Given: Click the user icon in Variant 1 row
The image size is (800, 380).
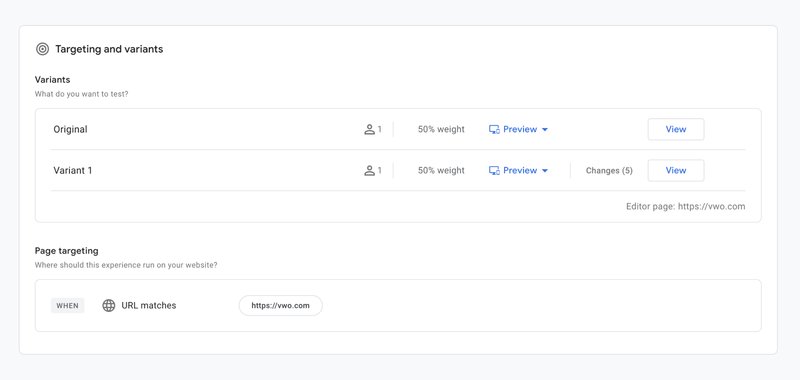Looking at the screenshot, I should (369, 170).
